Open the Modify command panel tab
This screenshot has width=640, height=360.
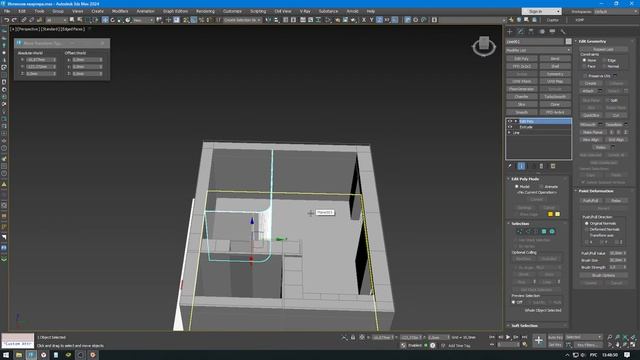(520, 31)
